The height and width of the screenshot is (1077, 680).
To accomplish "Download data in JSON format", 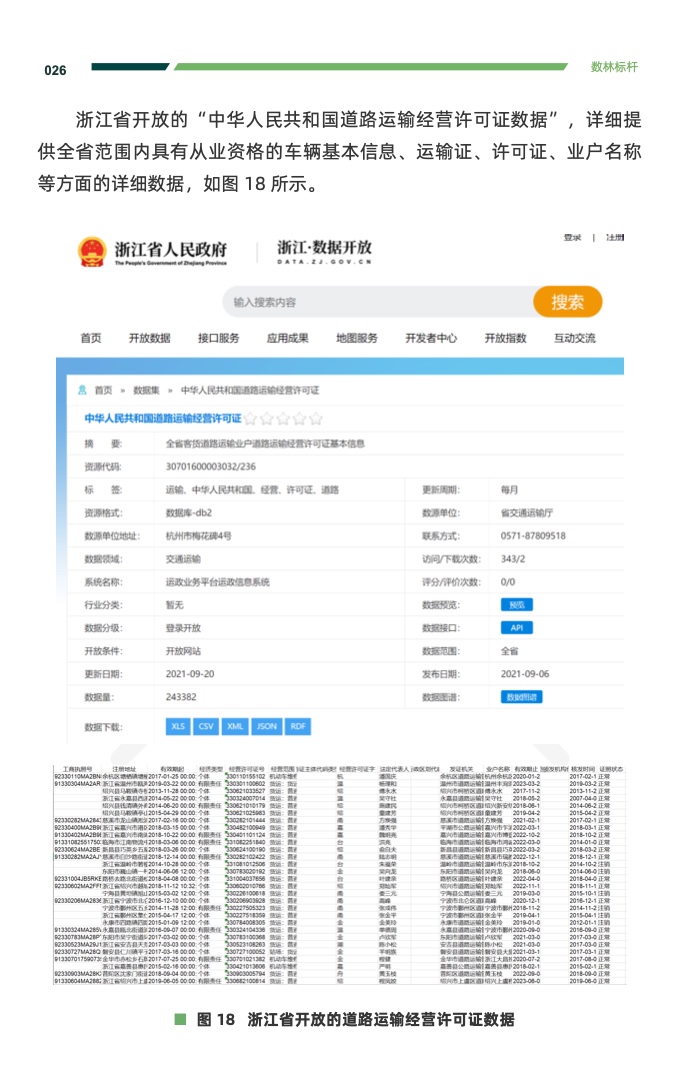I will pyautogui.click(x=266, y=726).
